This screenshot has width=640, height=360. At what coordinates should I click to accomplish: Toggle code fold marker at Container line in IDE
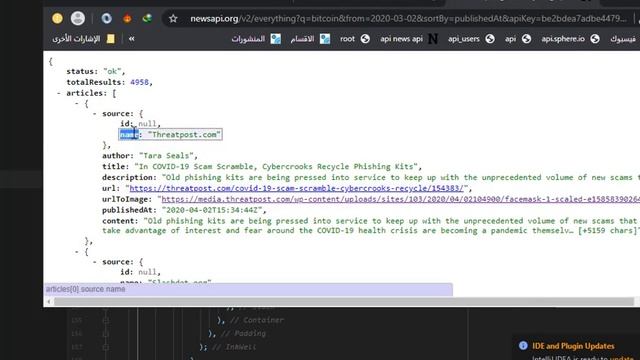(x=106, y=320)
